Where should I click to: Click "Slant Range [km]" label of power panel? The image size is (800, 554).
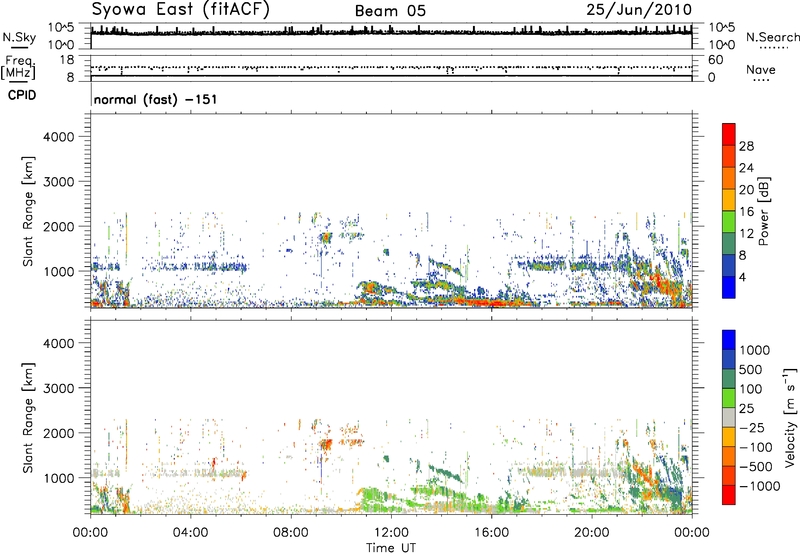[28, 211]
